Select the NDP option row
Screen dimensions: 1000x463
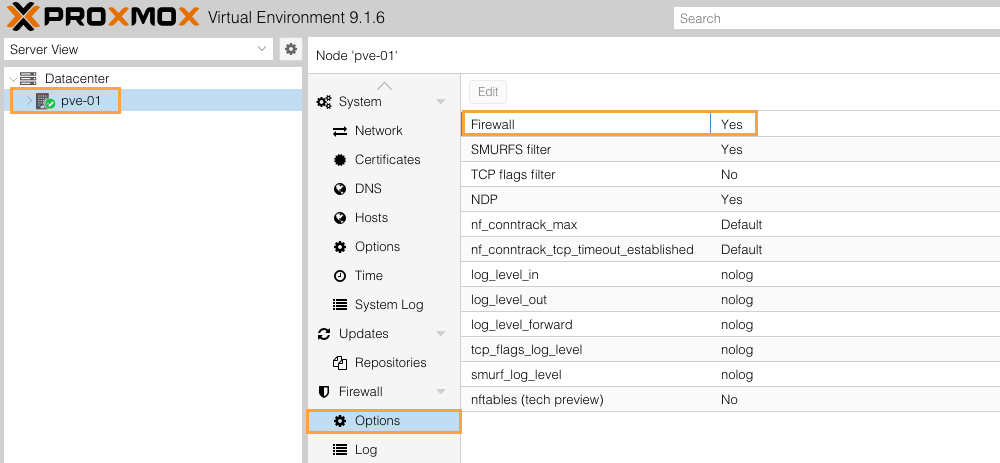pyautogui.click(x=730, y=200)
